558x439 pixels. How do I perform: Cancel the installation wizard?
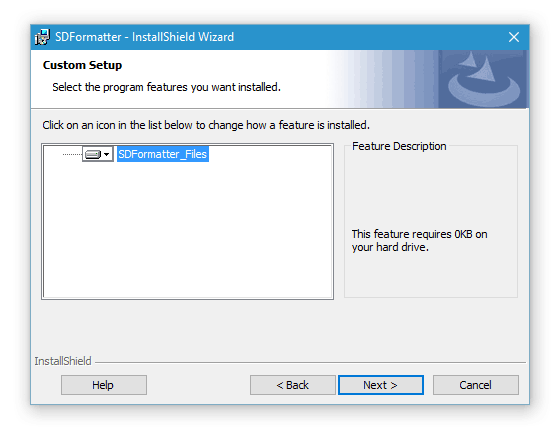click(476, 385)
